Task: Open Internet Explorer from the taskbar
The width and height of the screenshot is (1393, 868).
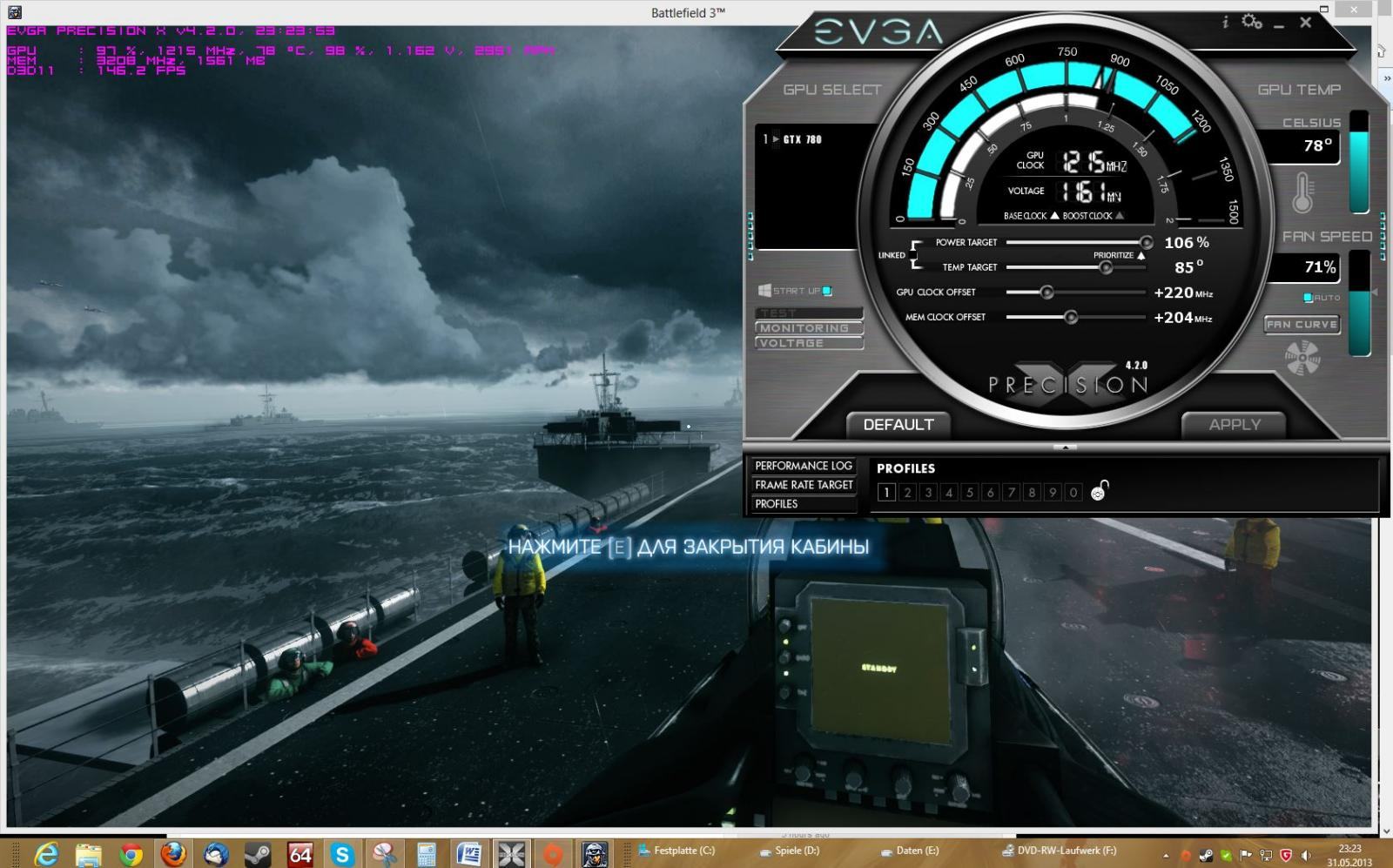Action: coord(46,854)
